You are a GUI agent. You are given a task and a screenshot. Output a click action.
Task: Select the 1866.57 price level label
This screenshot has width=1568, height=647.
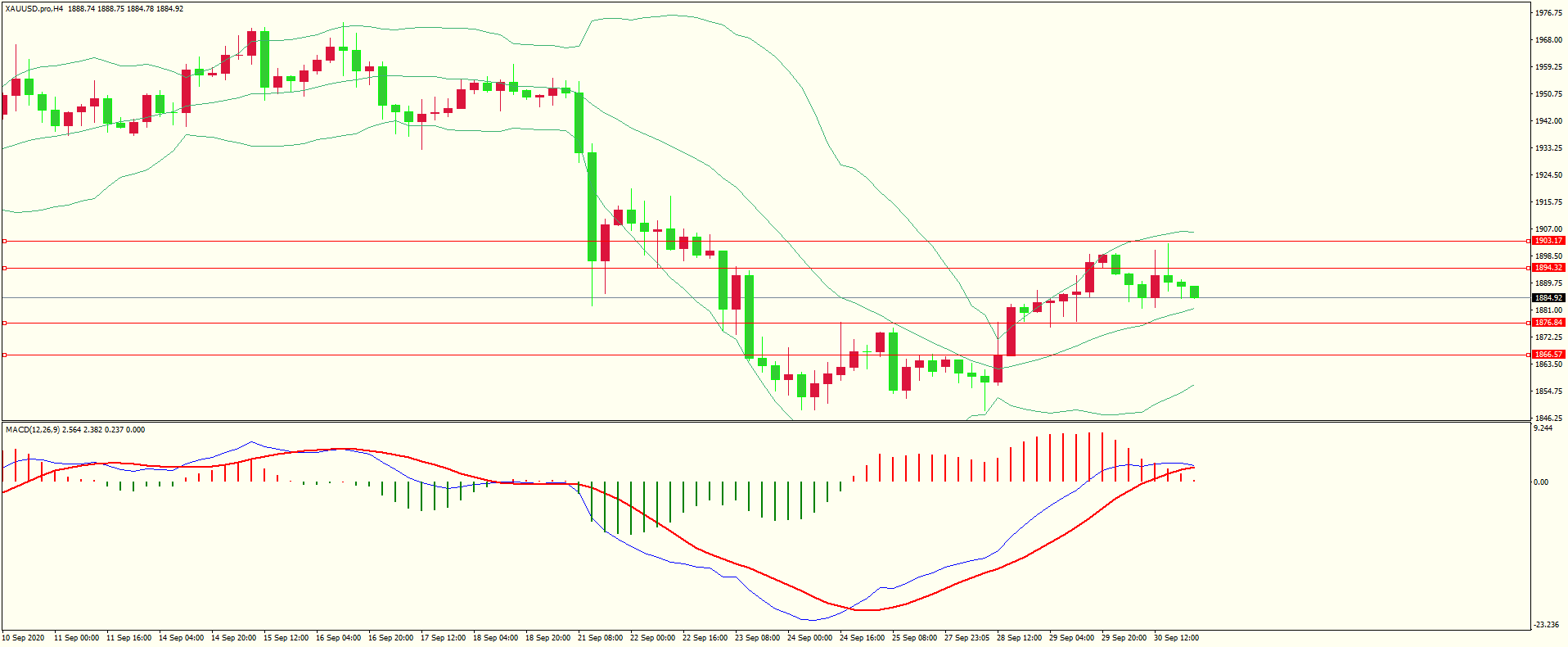point(1548,355)
